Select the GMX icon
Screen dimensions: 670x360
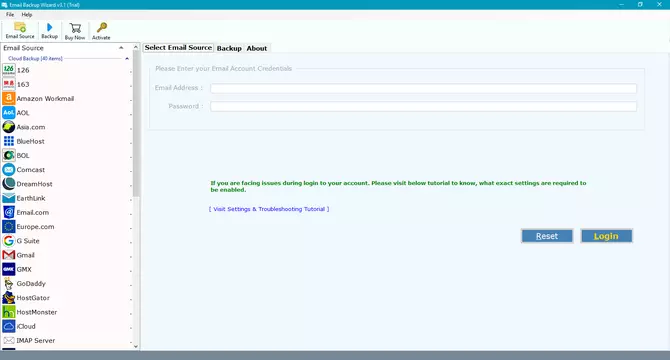click(x=9, y=269)
